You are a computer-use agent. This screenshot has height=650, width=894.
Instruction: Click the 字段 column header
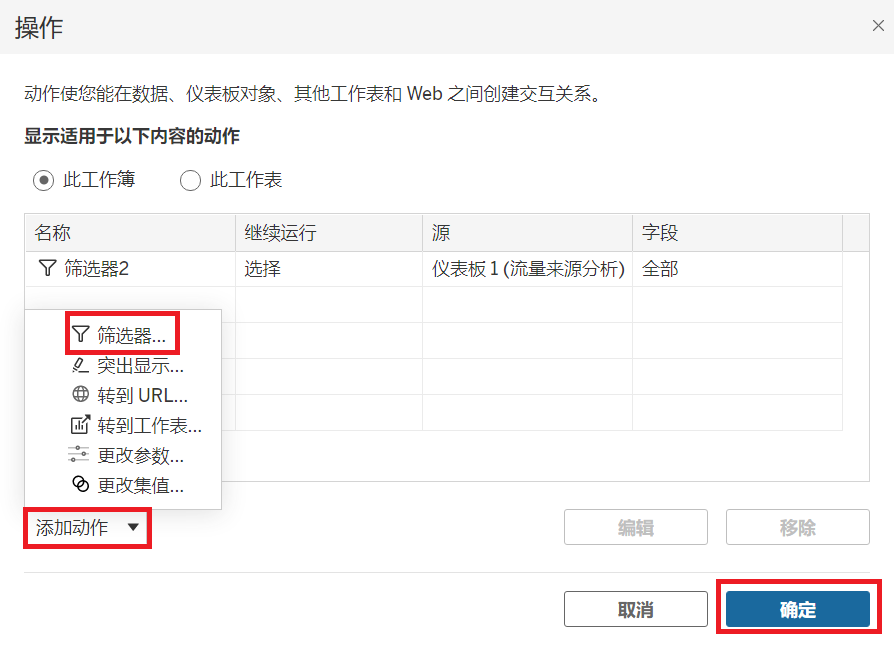pyautogui.click(x=737, y=233)
